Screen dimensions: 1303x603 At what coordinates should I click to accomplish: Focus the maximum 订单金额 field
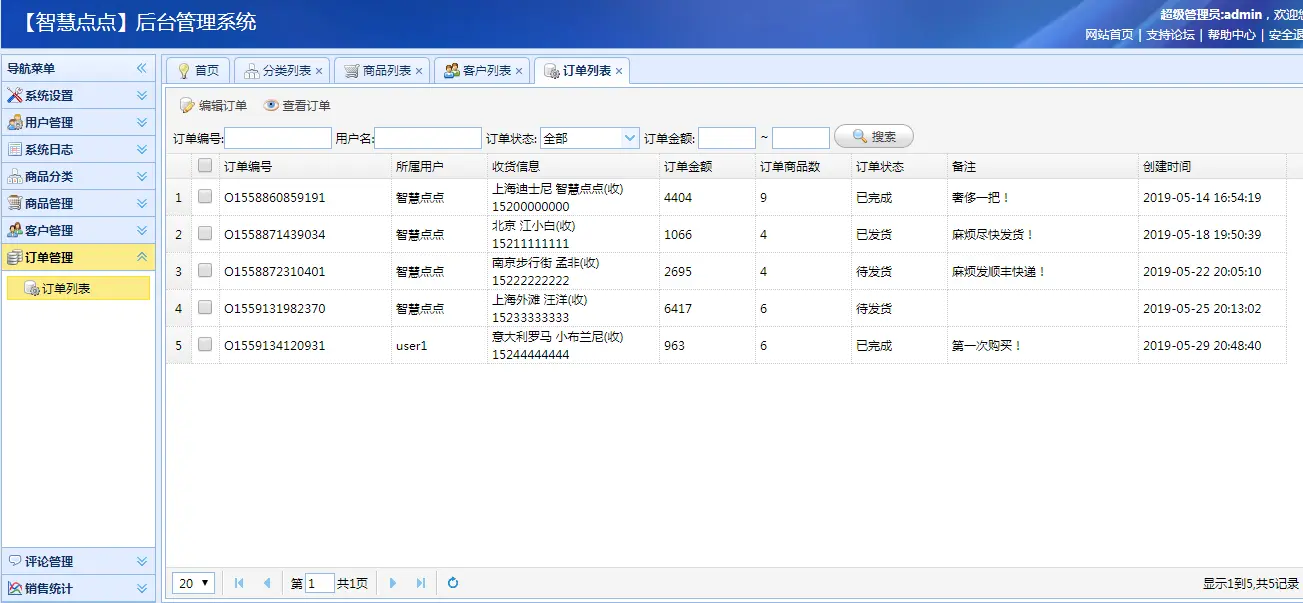801,138
